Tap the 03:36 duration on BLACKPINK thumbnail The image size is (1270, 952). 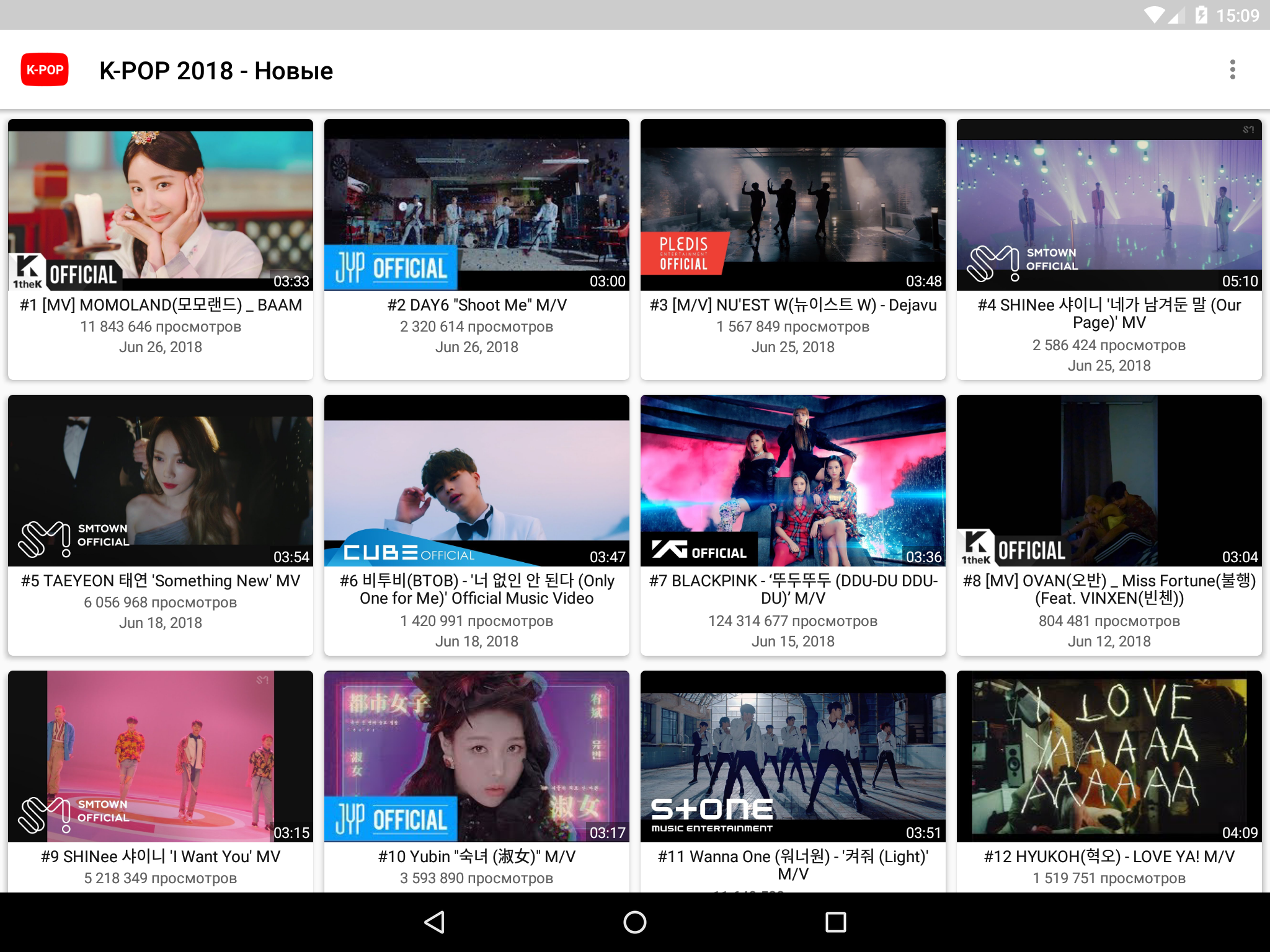[x=923, y=557]
